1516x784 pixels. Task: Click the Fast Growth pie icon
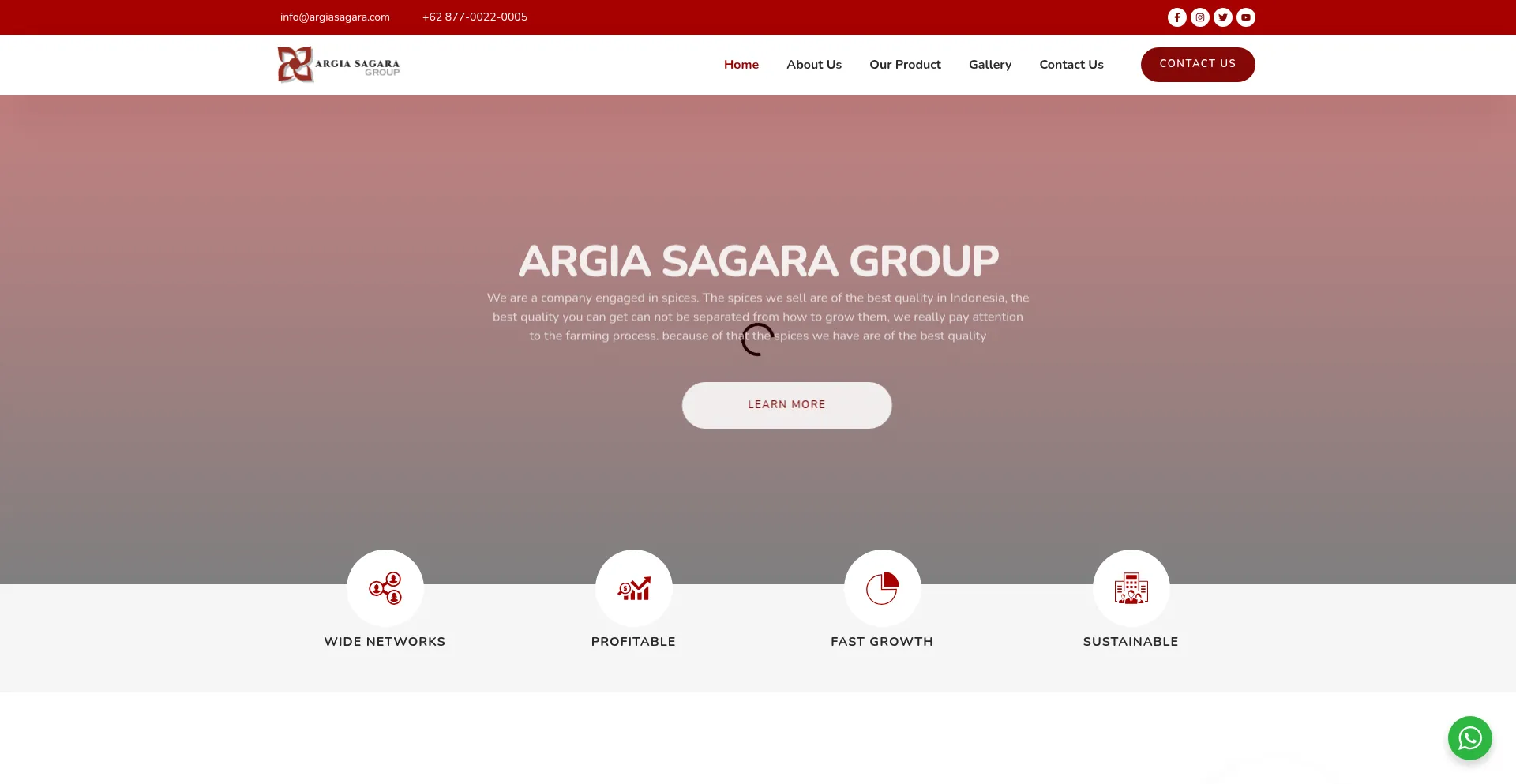[882, 588]
